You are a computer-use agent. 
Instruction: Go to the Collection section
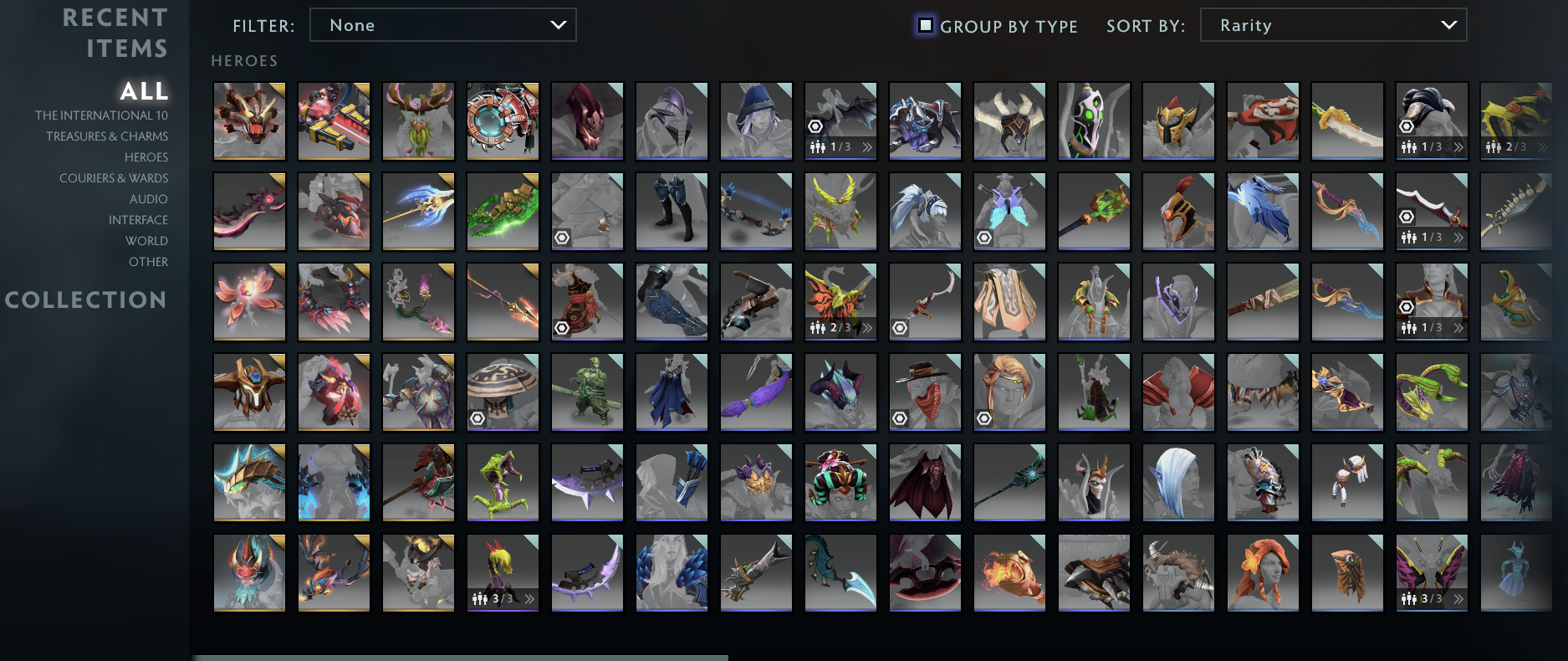[x=86, y=300]
